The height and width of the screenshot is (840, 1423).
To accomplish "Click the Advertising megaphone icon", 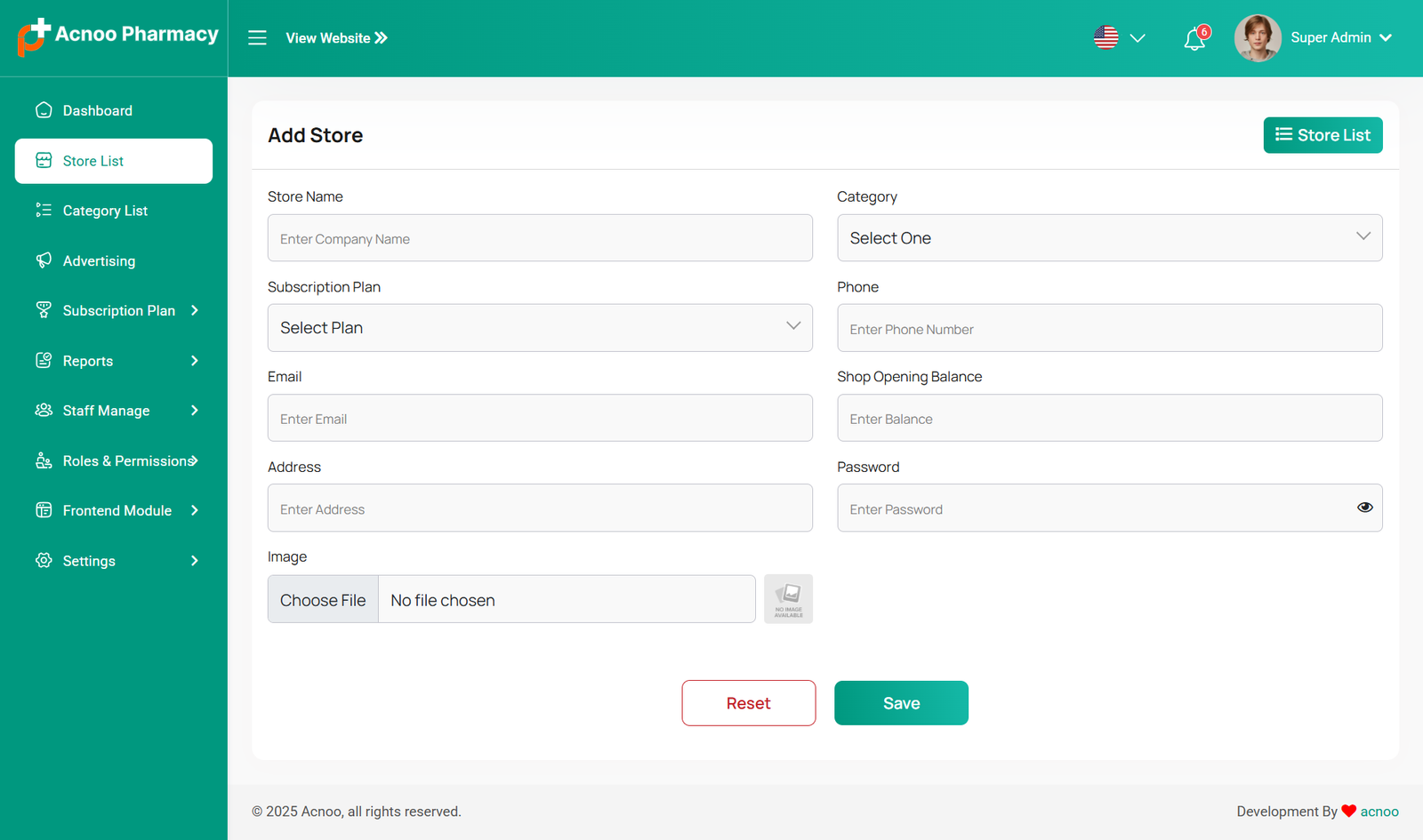I will [44, 260].
